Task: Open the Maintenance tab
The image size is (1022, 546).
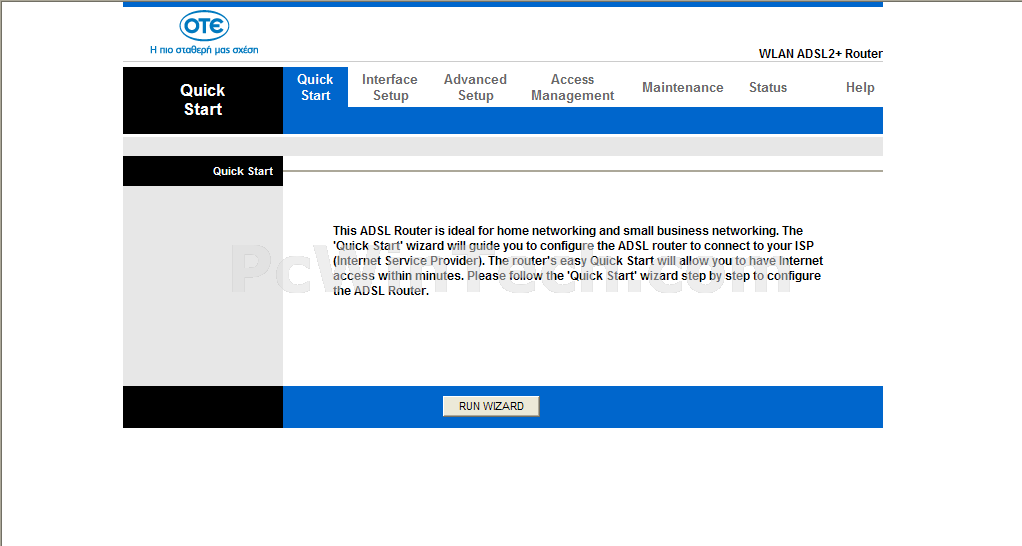Action: click(682, 87)
